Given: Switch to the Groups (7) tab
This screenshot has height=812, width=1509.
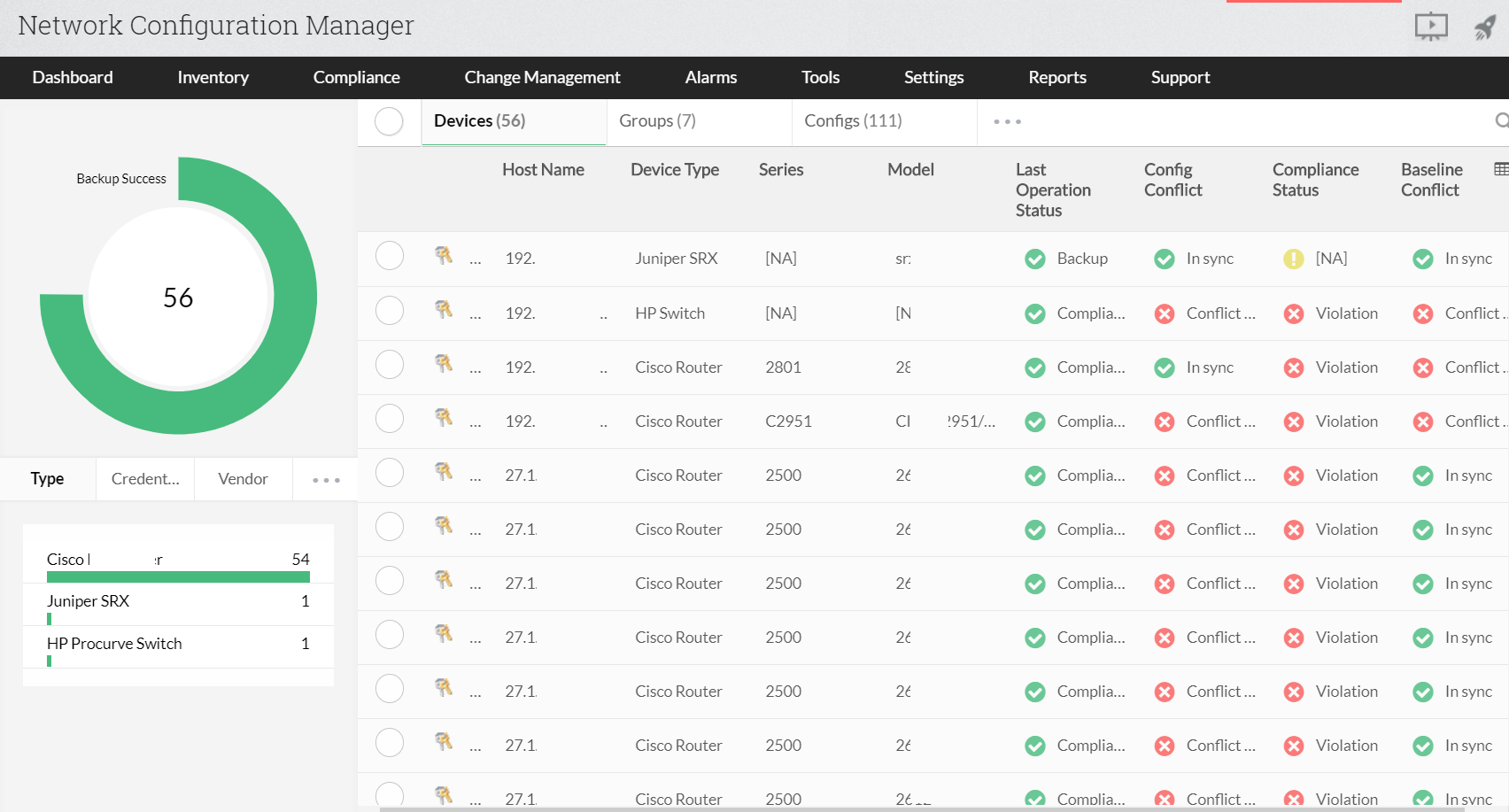Looking at the screenshot, I should coord(657,121).
